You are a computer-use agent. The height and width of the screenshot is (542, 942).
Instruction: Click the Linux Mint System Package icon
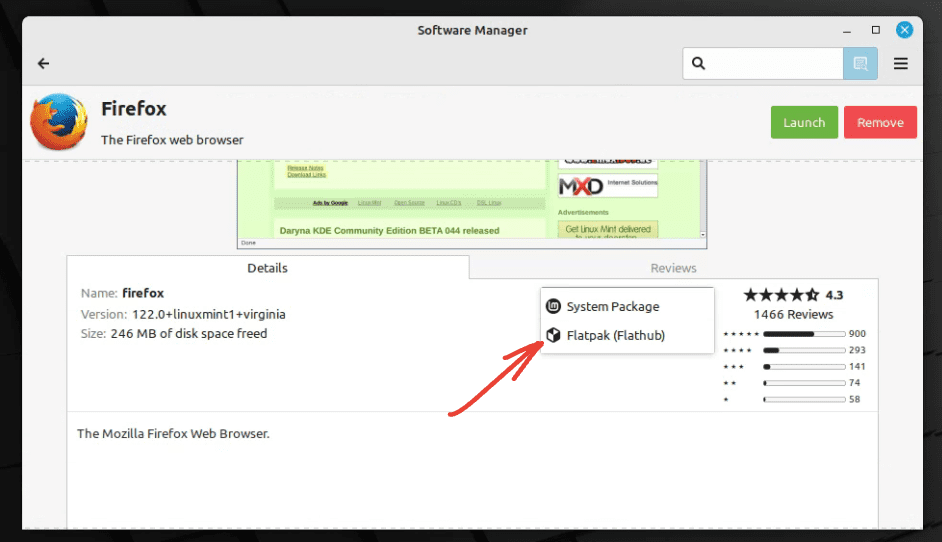click(553, 306)
